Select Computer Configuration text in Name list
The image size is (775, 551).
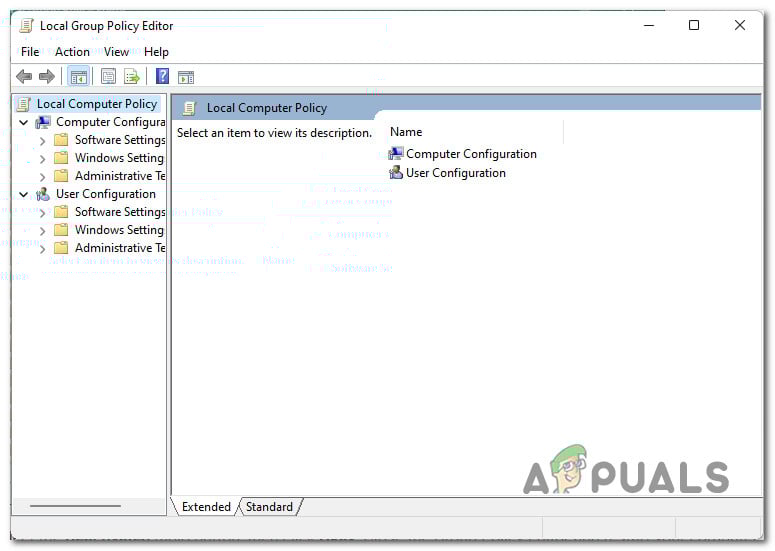(x=471, y=154)
